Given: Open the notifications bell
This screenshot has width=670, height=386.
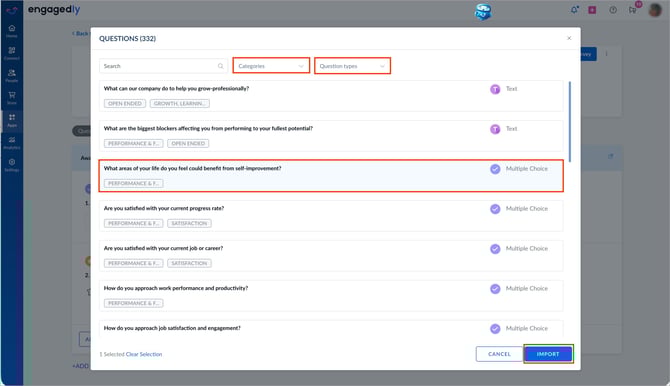Looking at the screenshot, I should pyautogui.click(x=574, y=9).
